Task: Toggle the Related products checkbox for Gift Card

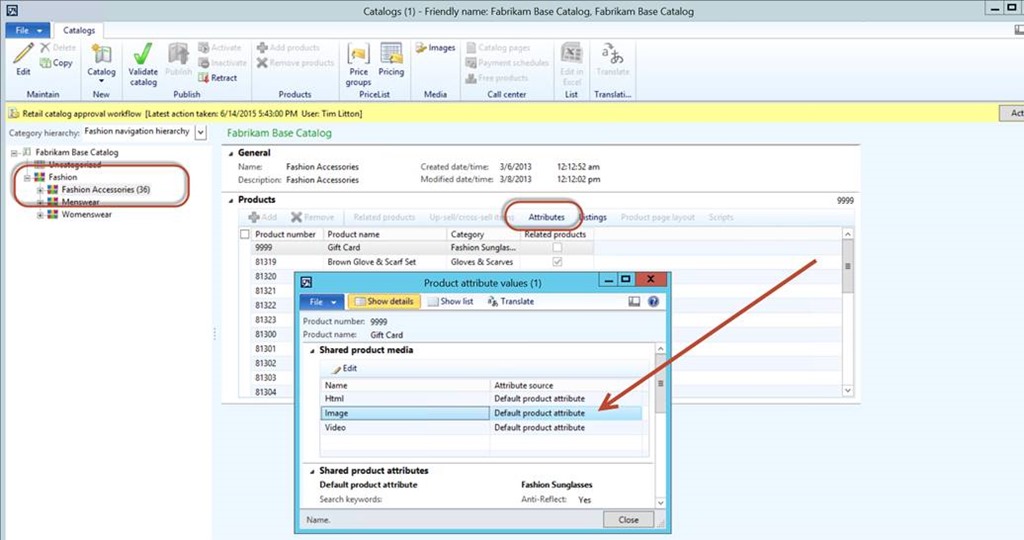Action: coord(557,247)
